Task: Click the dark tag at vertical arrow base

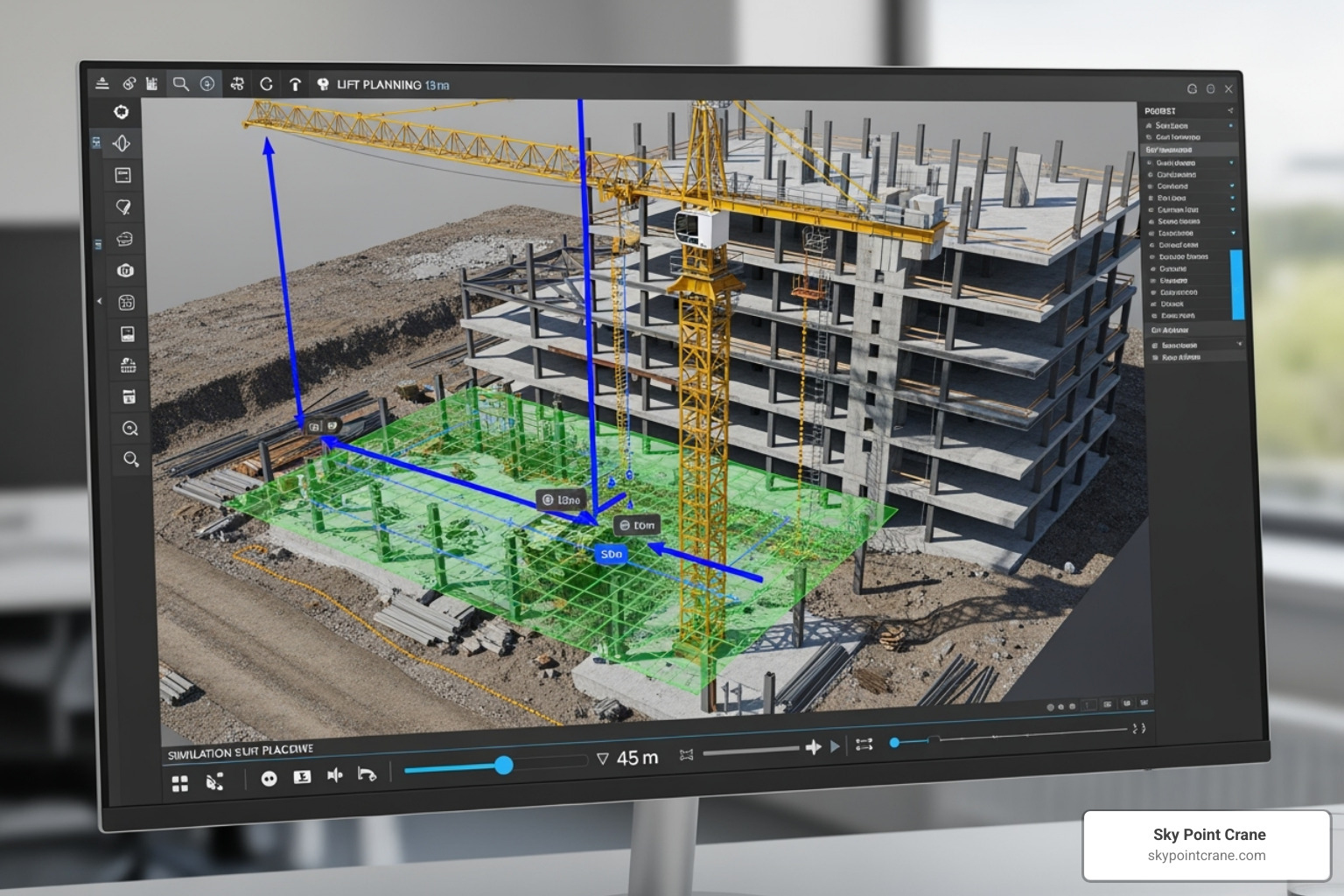Action: [x=321, y=426]
